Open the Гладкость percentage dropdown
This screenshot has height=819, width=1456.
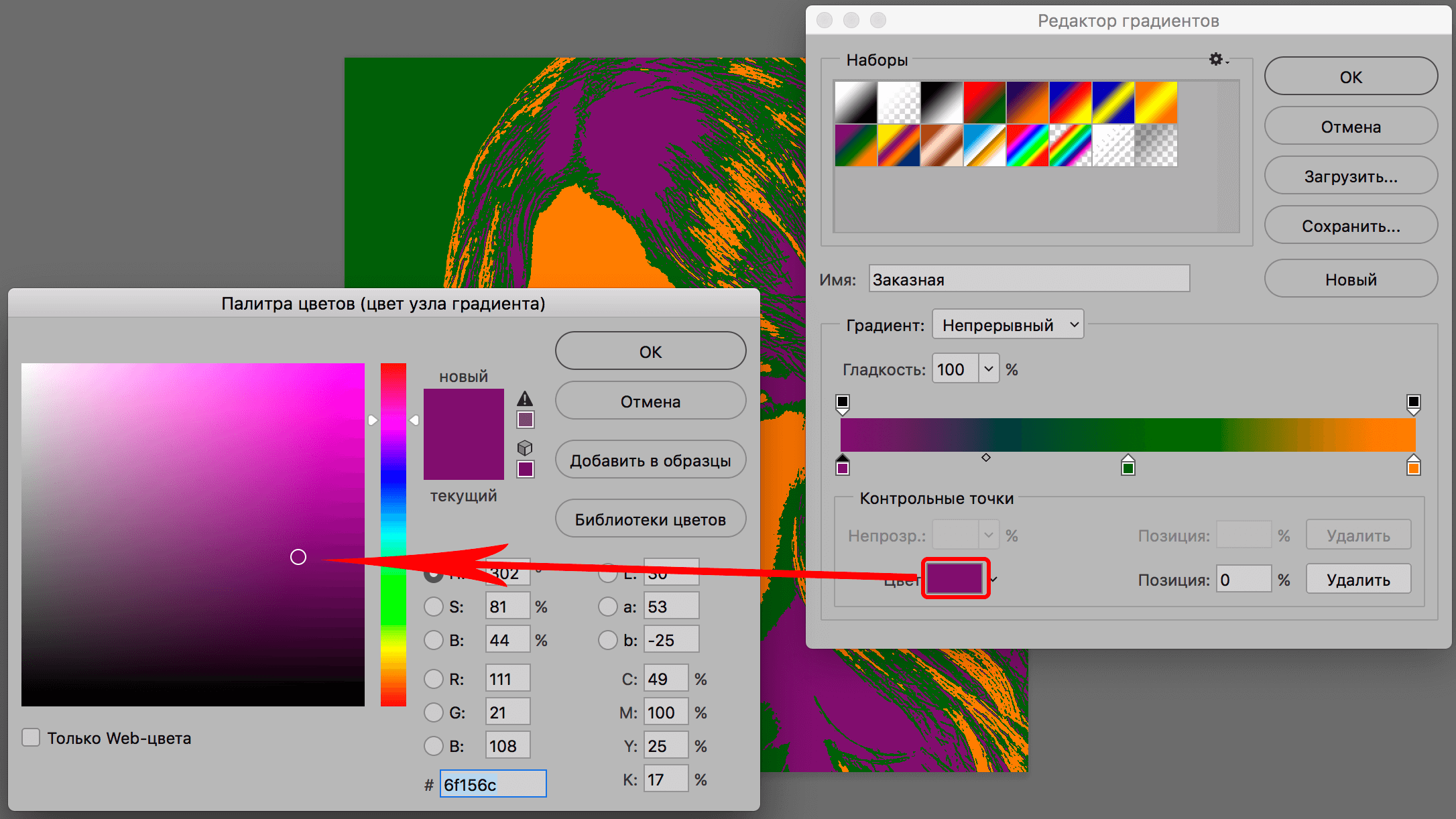click(989, 368)
